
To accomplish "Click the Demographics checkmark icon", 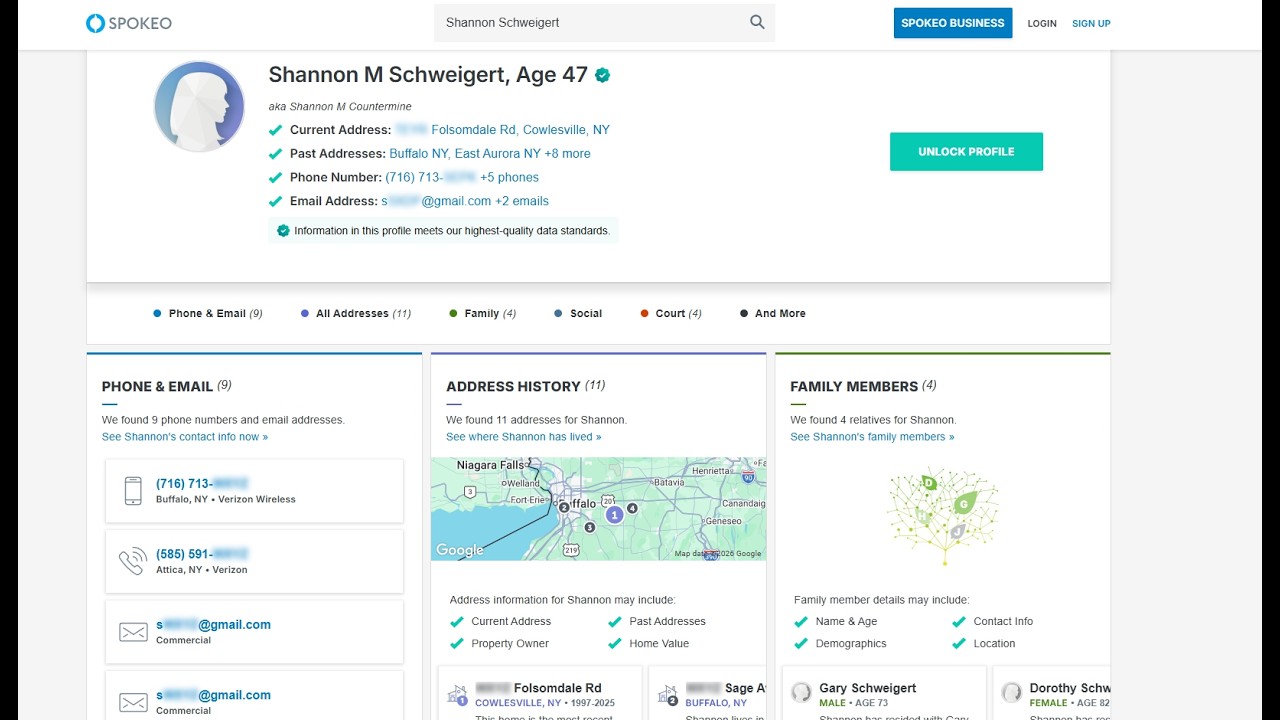I will tap(801, 644).
